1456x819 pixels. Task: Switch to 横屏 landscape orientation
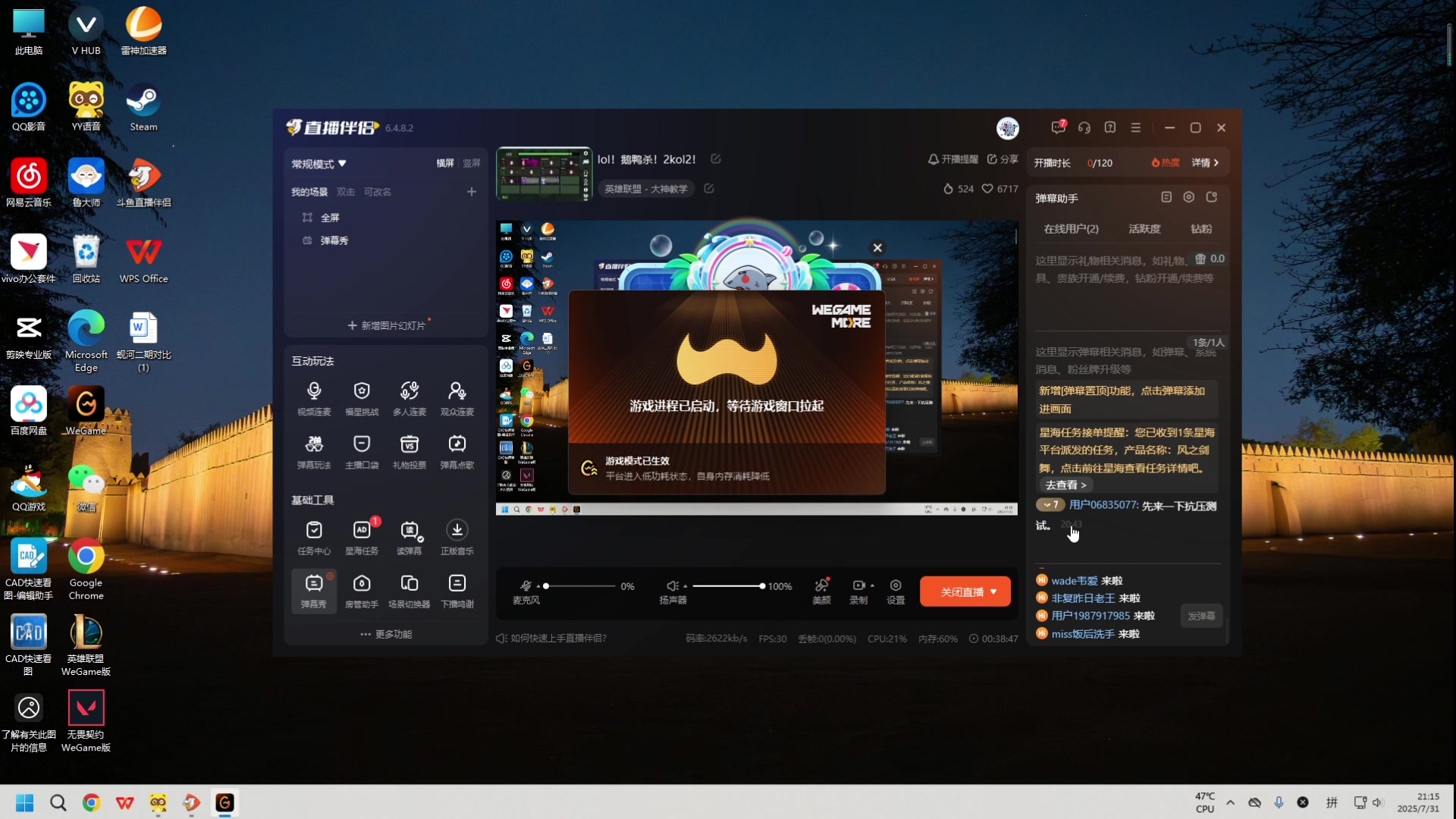(x=445, y=163)
